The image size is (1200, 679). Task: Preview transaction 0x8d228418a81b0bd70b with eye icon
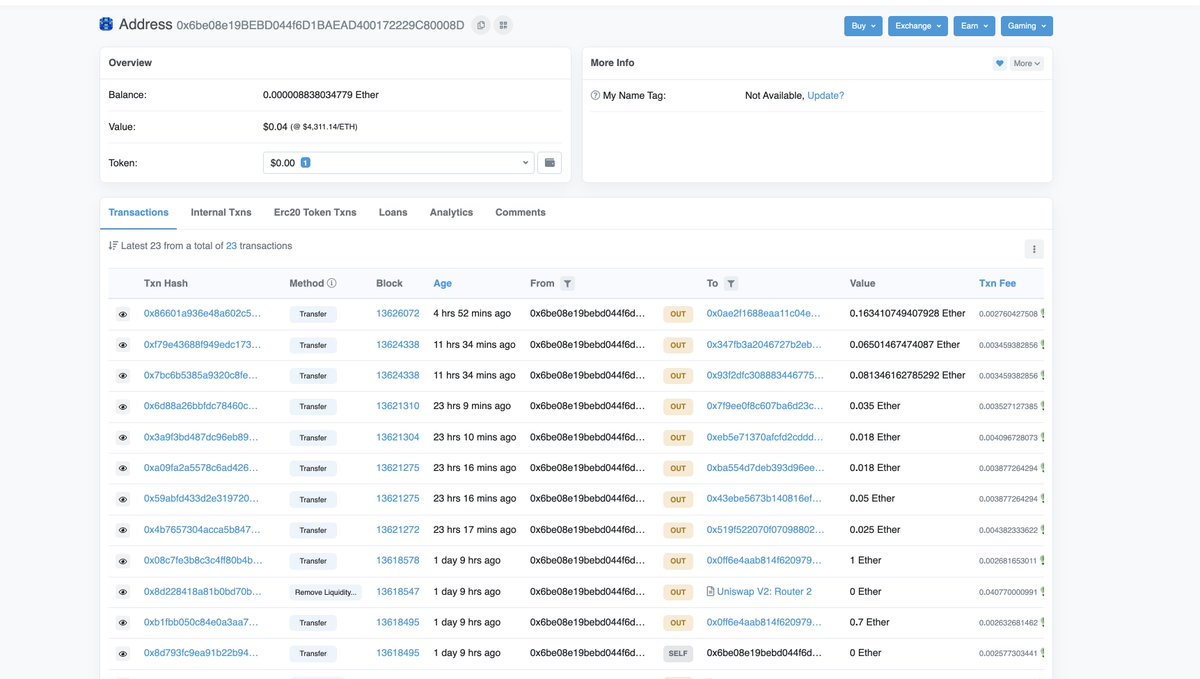(x=123, y=592)
